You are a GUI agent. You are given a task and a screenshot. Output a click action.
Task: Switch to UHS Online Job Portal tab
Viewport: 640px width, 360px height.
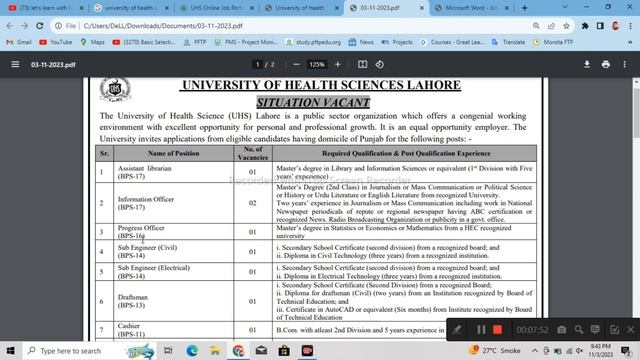pyautogui.click(x=215, y=8)
